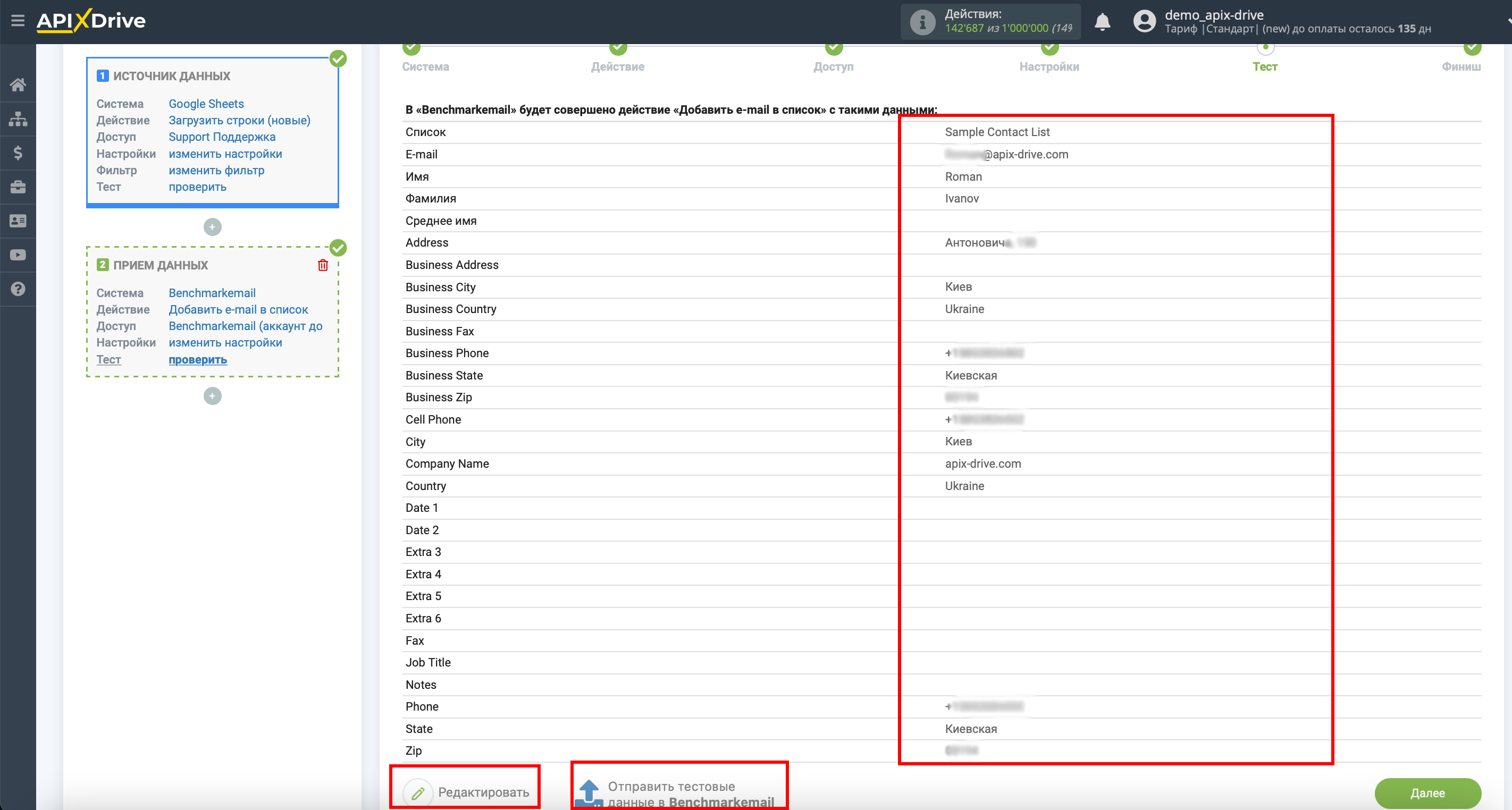
Task: Open the user avatar icon
Action: click(x=1144, y=22)
